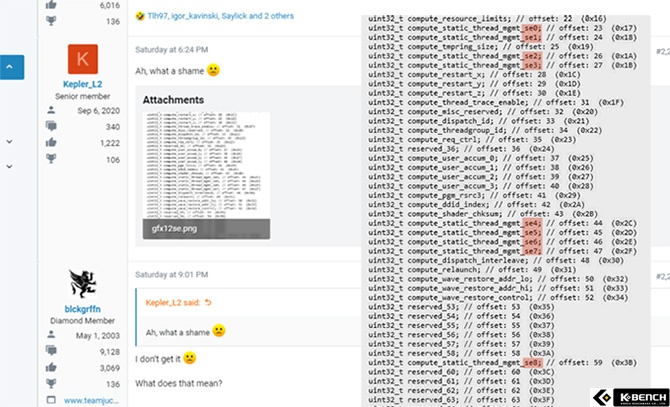Click the thumbs-up reaction score icon for Kepler_L2
The height and width of the screenshot is (407, 670).
51,143
